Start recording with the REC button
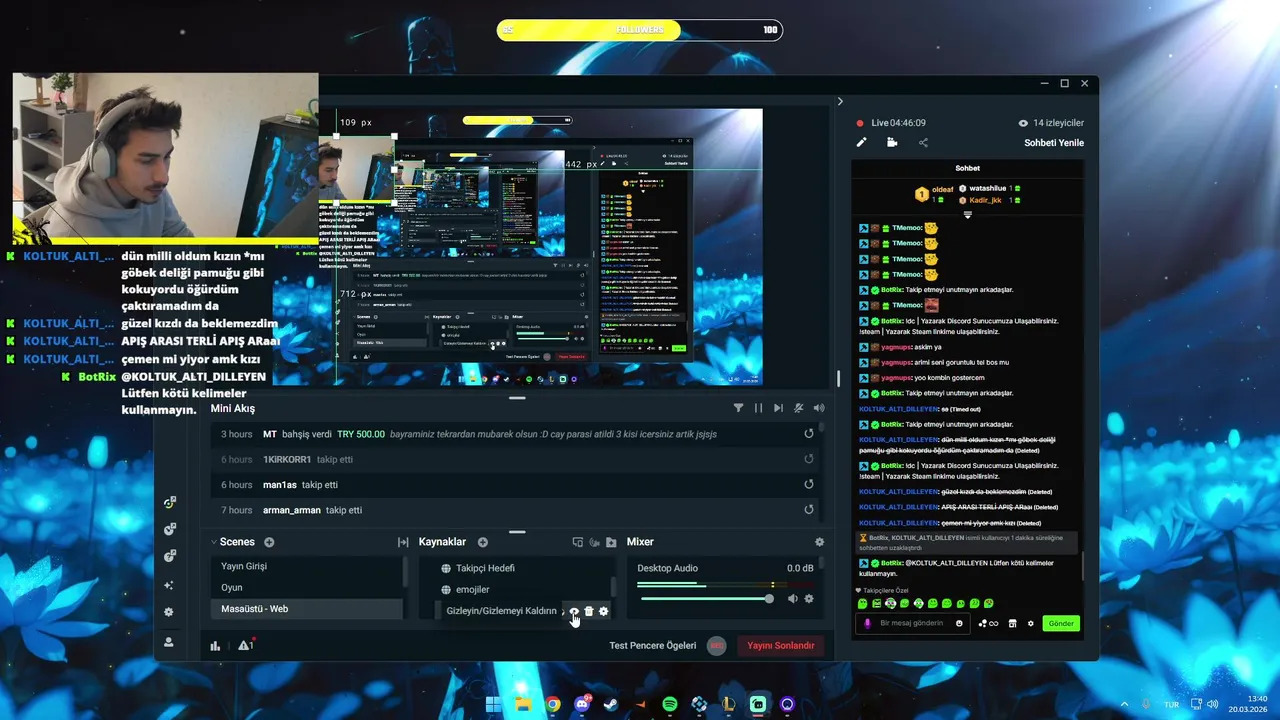Screen dimensions: 1280x720 click(x=716, y=646)
